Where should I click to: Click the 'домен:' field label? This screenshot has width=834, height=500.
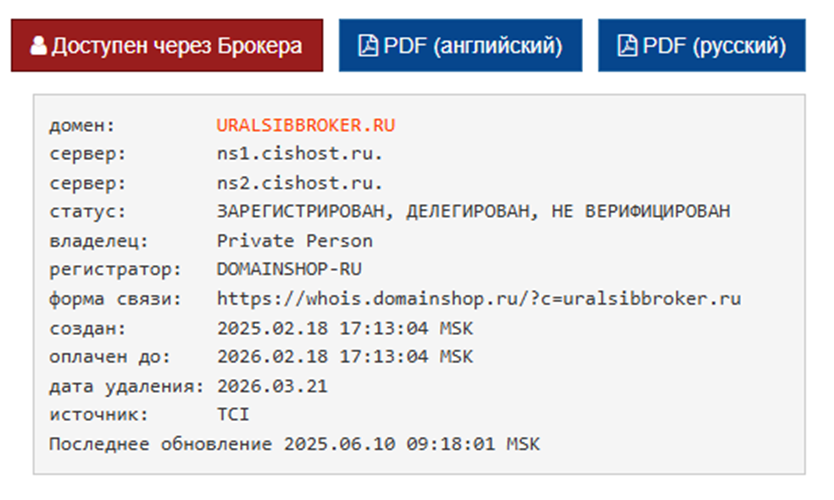point(83,126)
